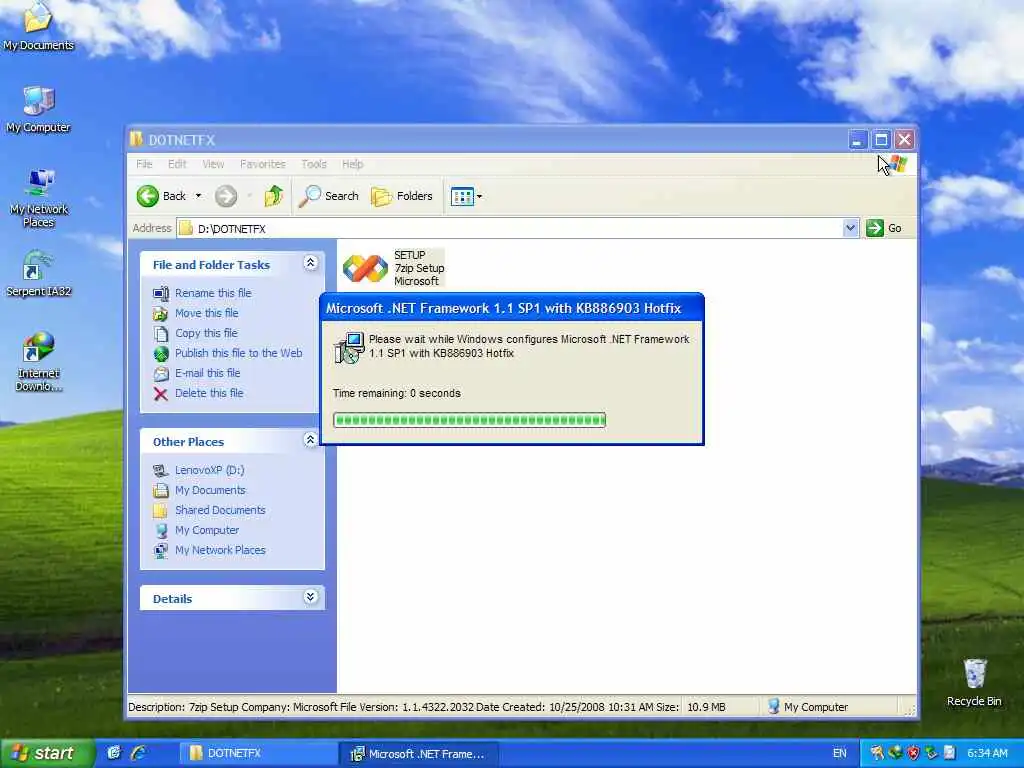Switch to DOTNETFX taskbar button

[x=257, y=754]
